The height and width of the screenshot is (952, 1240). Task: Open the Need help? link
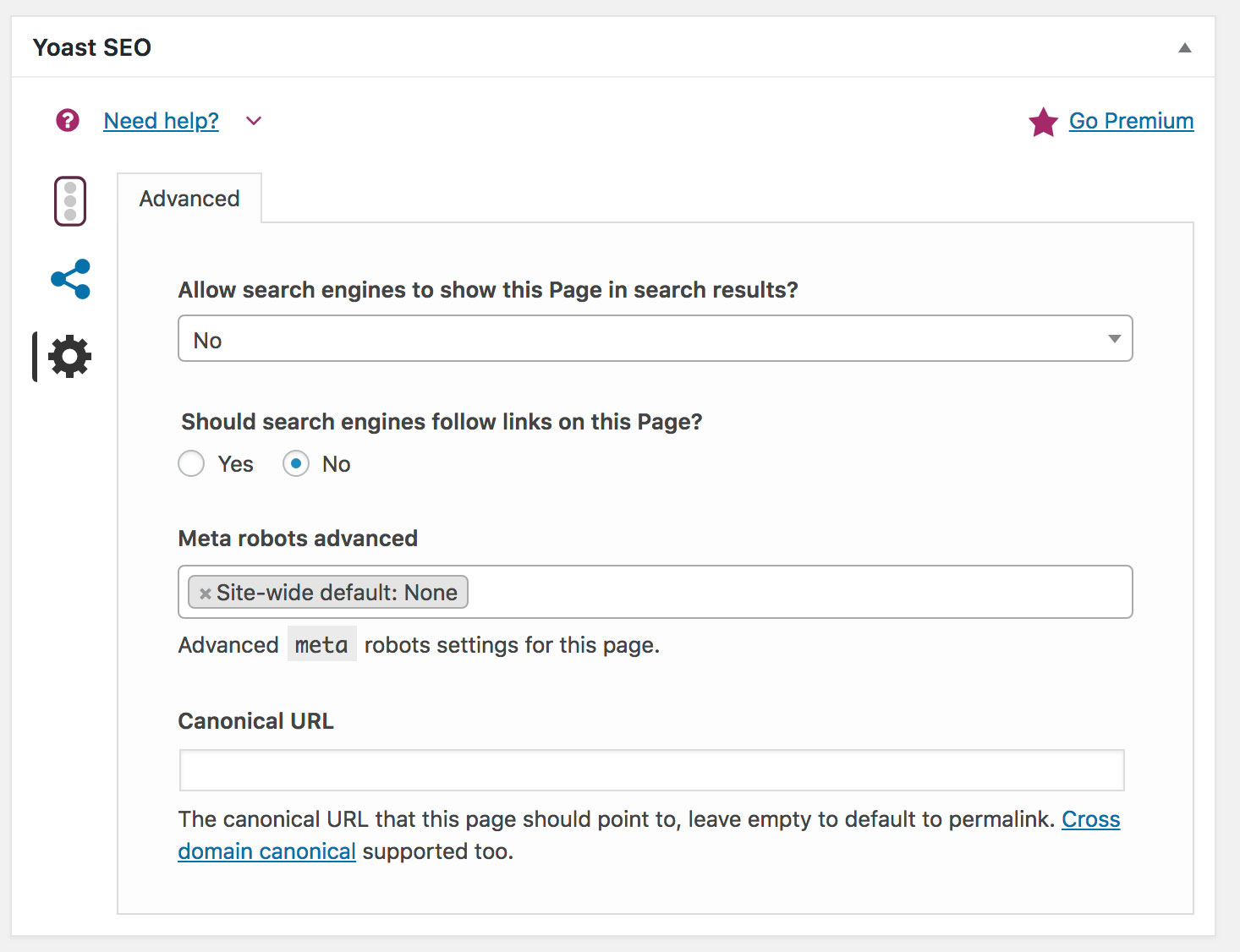162,121
